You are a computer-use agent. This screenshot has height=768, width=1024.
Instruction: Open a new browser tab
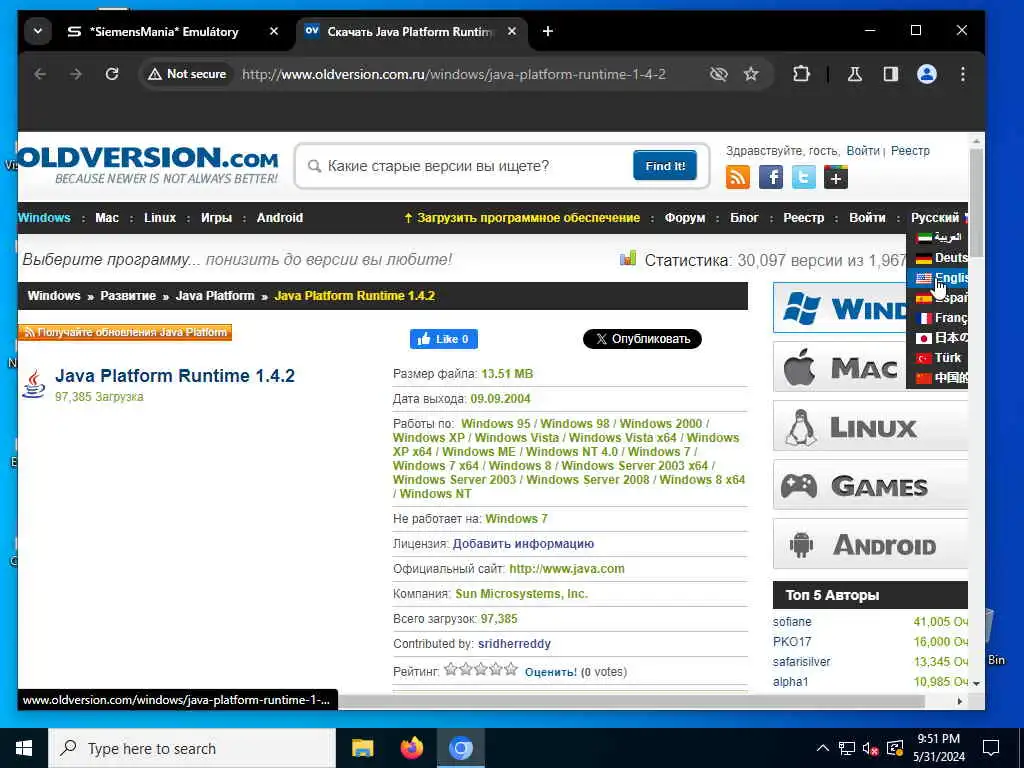tap(548, 31)
